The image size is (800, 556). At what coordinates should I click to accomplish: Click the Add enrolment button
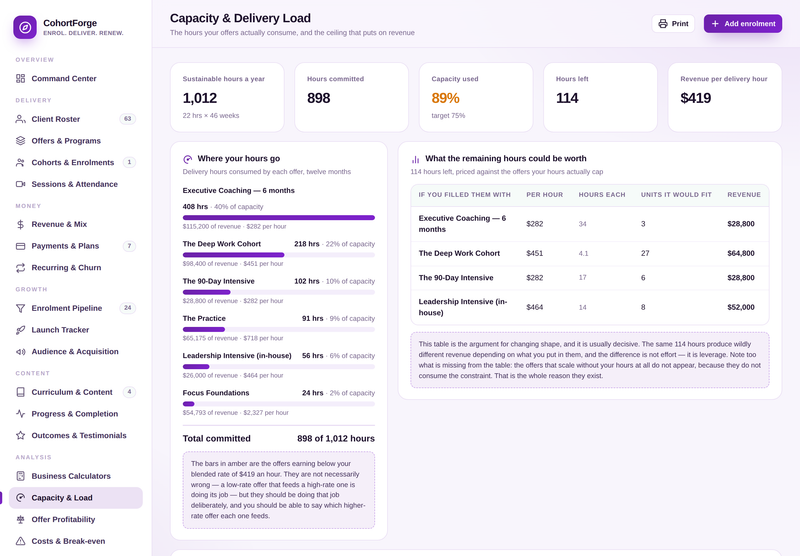coord(743,23)
